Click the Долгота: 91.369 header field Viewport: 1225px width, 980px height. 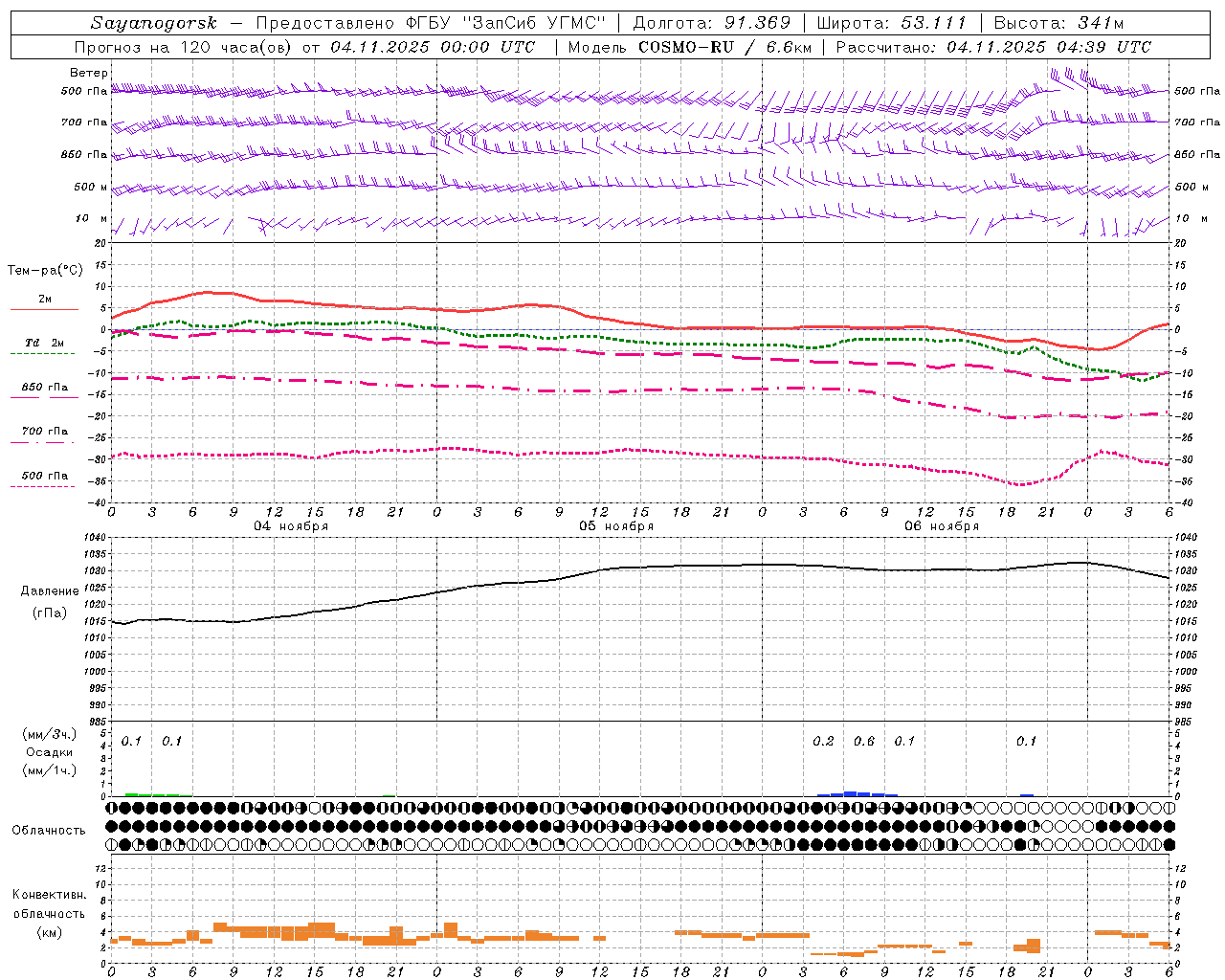point(712,23)
